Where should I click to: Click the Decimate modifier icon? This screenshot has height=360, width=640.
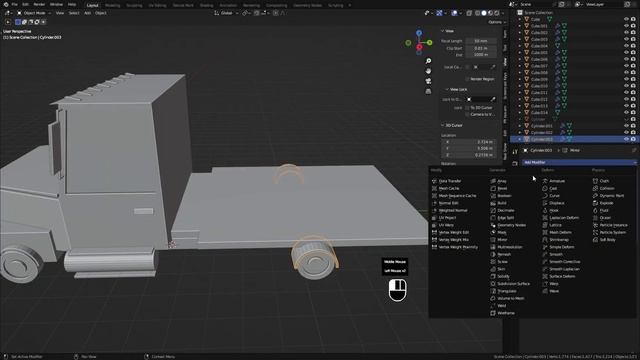(493, 210)
